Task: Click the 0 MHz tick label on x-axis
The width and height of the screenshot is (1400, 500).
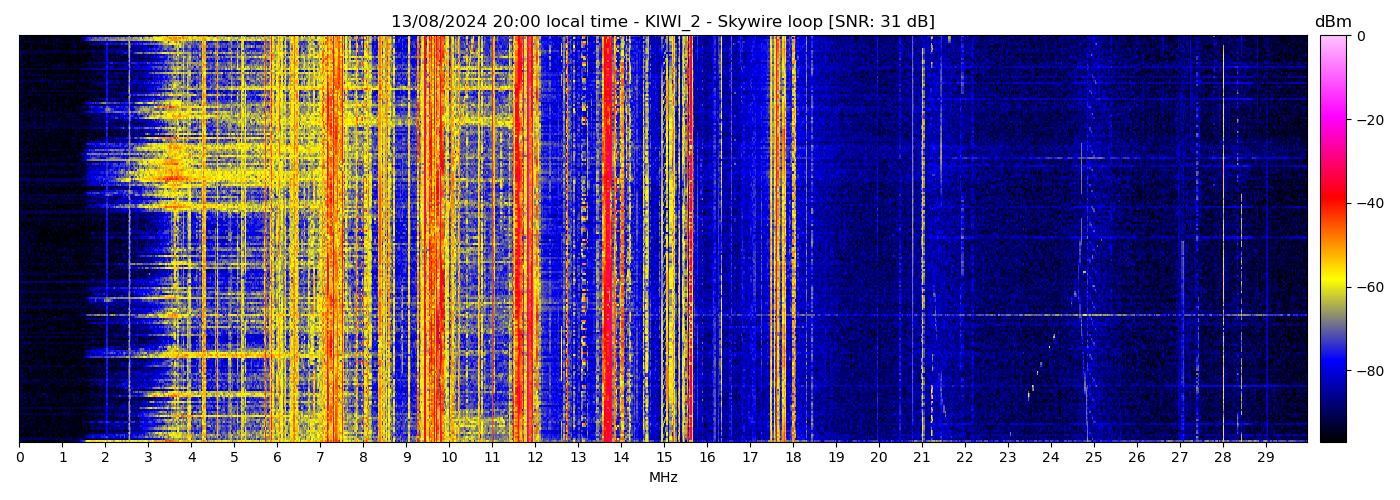Action: click(x=19, y=457)
